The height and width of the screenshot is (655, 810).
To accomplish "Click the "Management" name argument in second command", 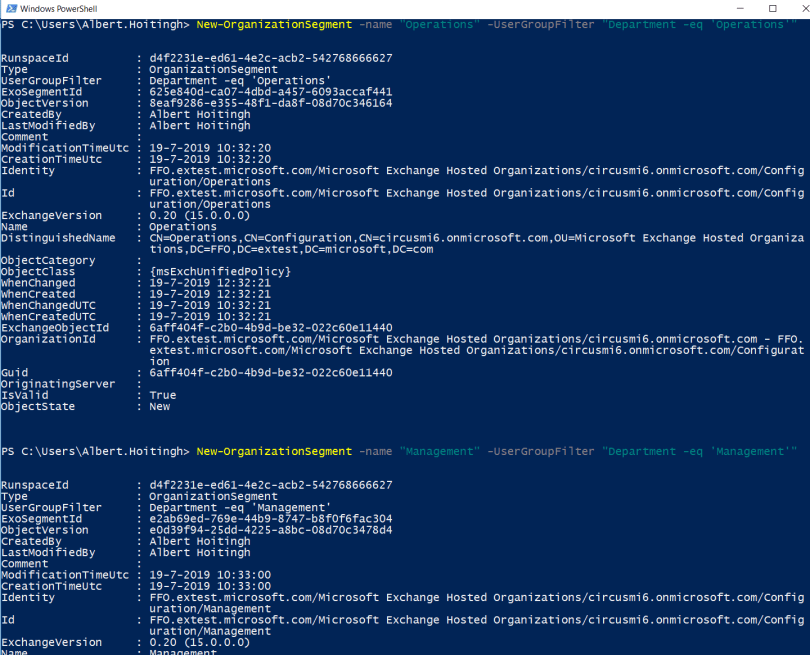I will 439,451.
